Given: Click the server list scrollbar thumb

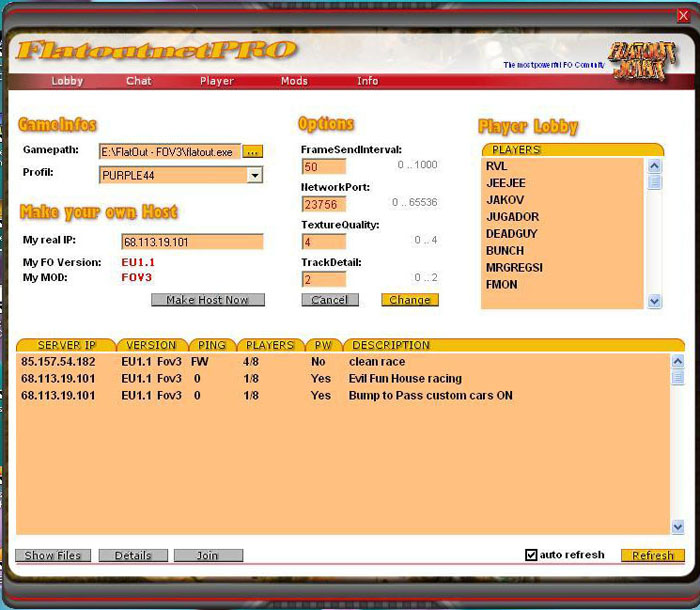Looking at the screenshot, I should click(678, 377).
